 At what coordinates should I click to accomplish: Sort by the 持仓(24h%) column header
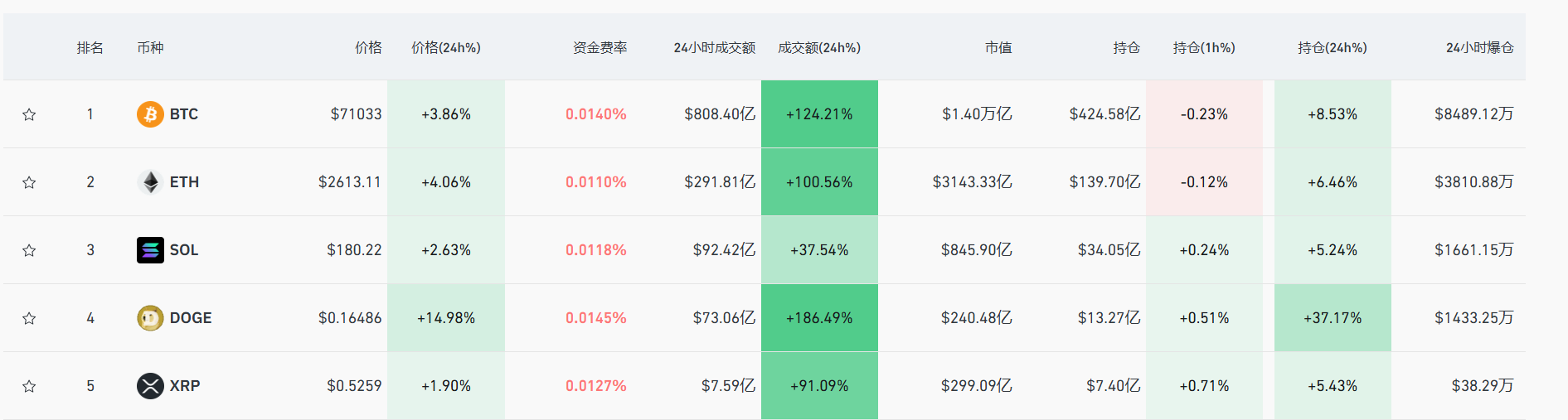pos(1333,48)
